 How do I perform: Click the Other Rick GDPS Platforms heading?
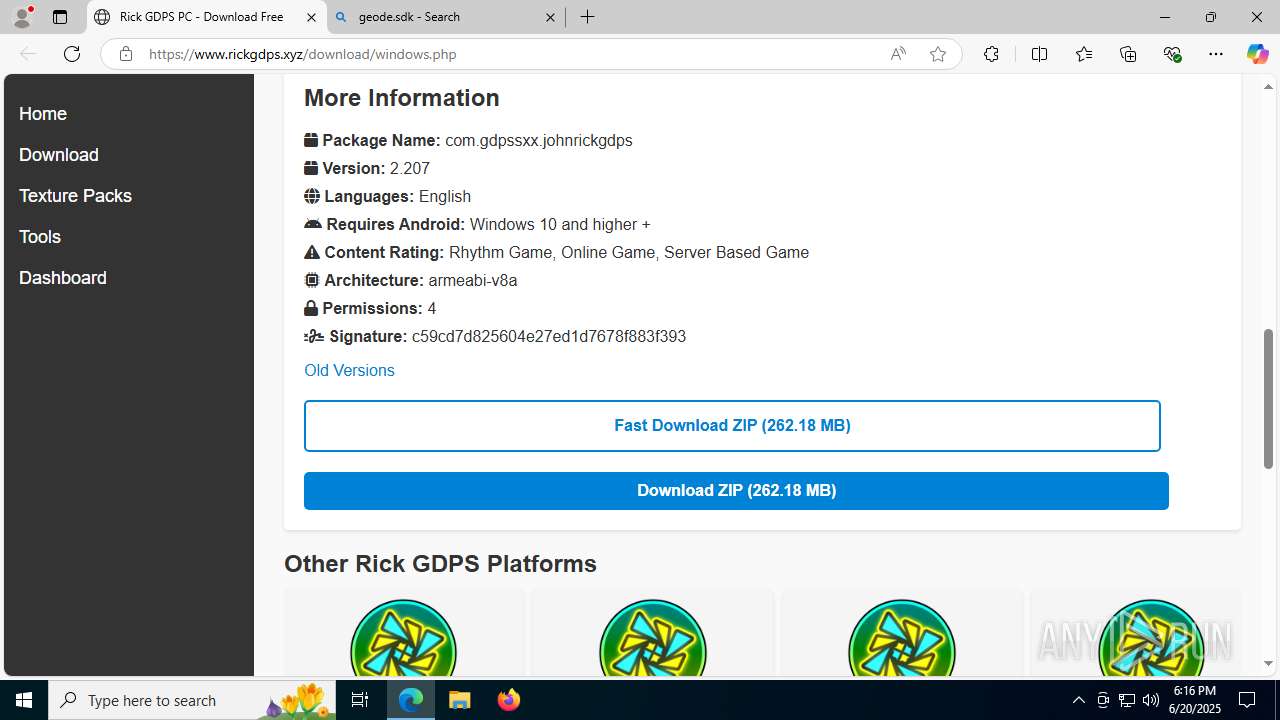440,564
